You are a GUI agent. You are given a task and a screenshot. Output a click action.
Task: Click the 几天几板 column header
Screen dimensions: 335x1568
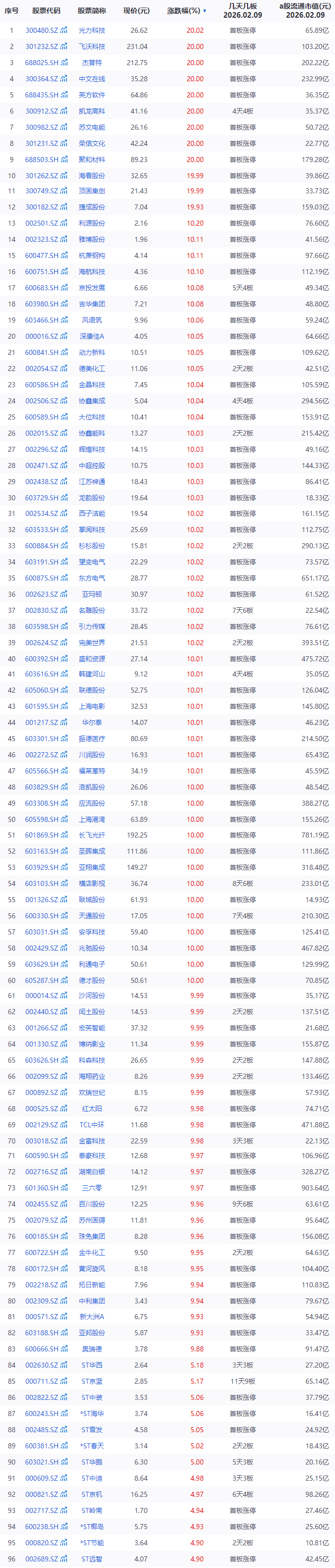click(243, 10)
